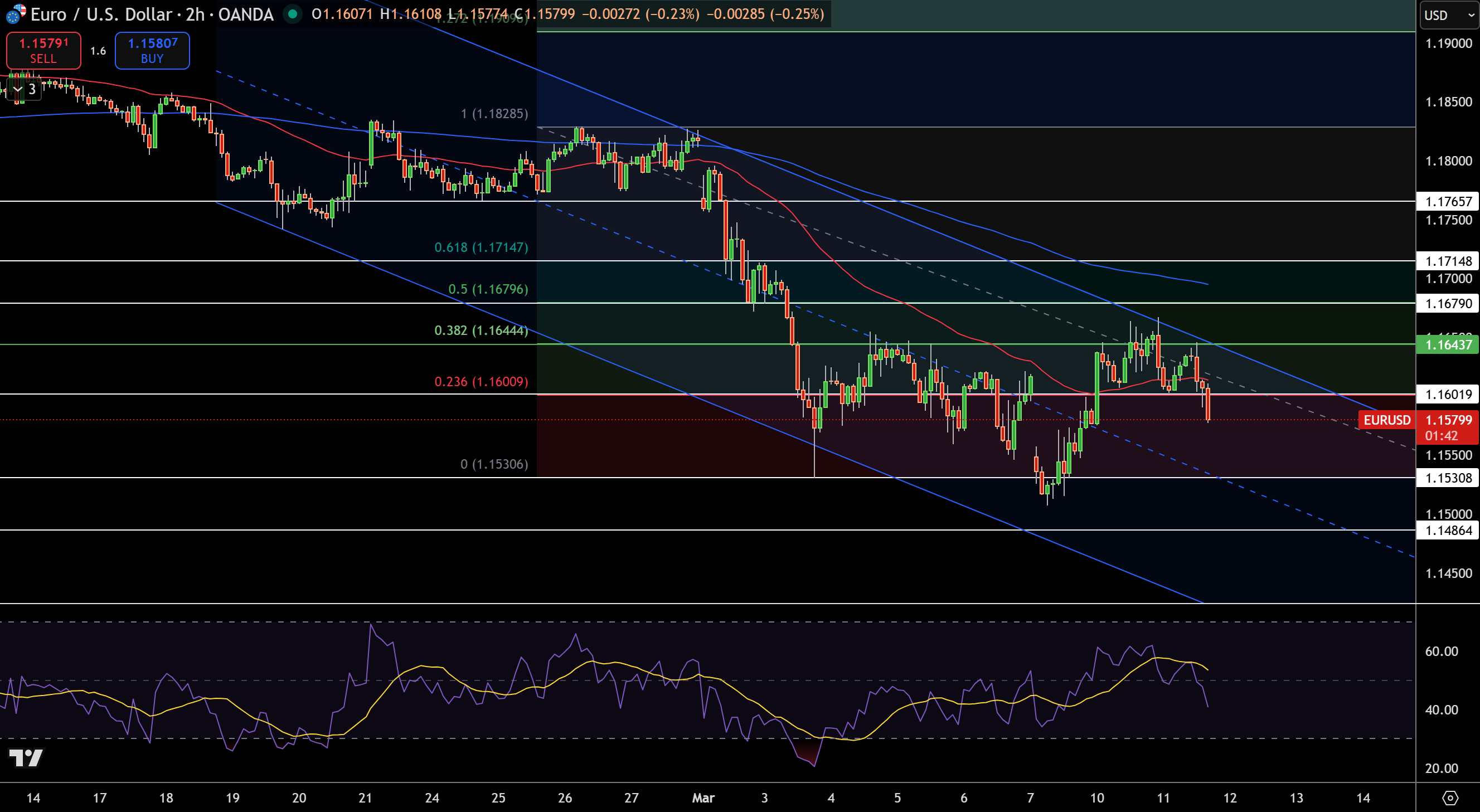The width and height of the screenshot is (1480, 812).
Task: Click the BUY 1.15807 button
Action: (x=152, y=51)
